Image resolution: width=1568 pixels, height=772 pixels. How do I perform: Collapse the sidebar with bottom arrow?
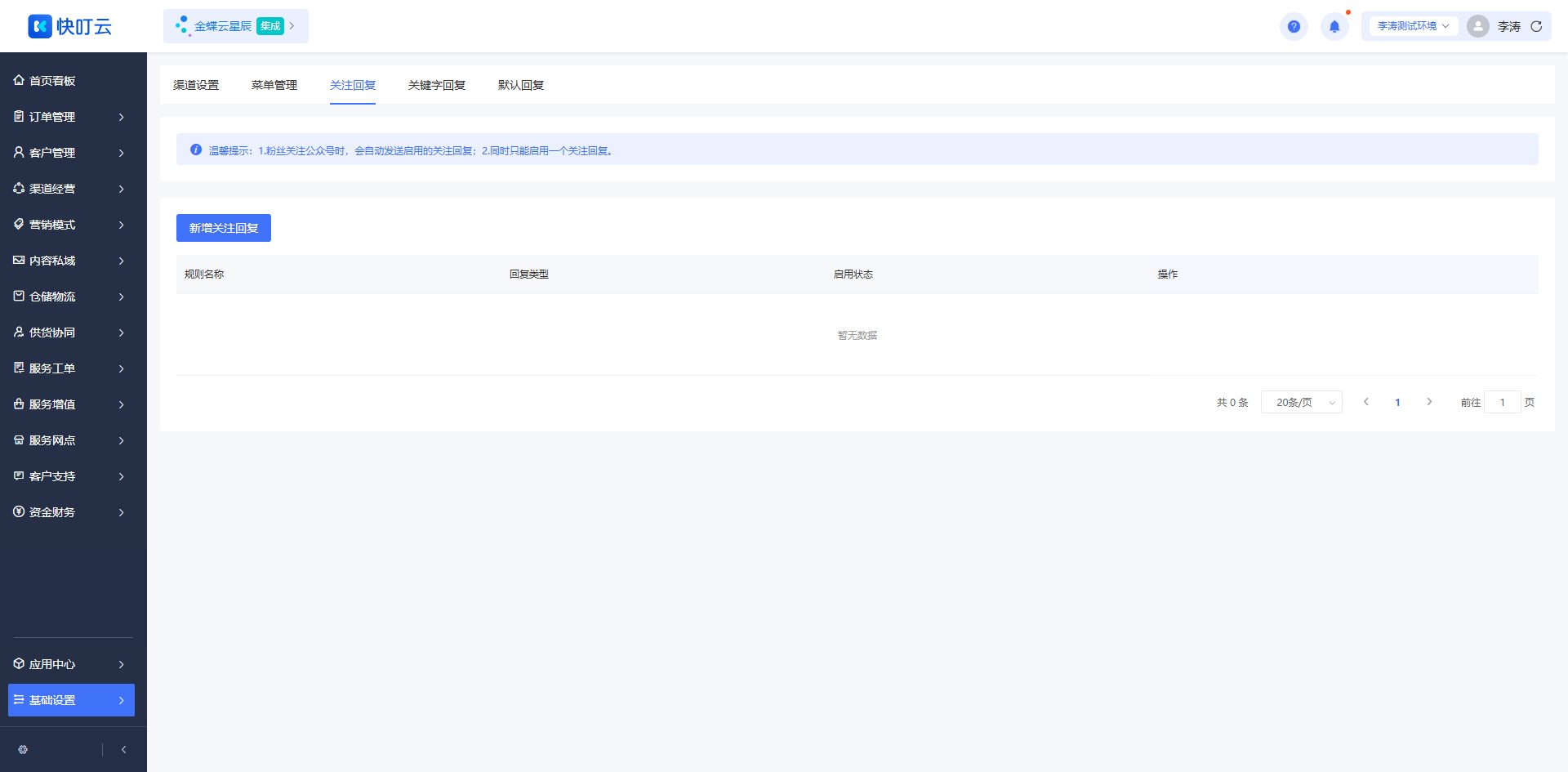(x=123, y=749)
